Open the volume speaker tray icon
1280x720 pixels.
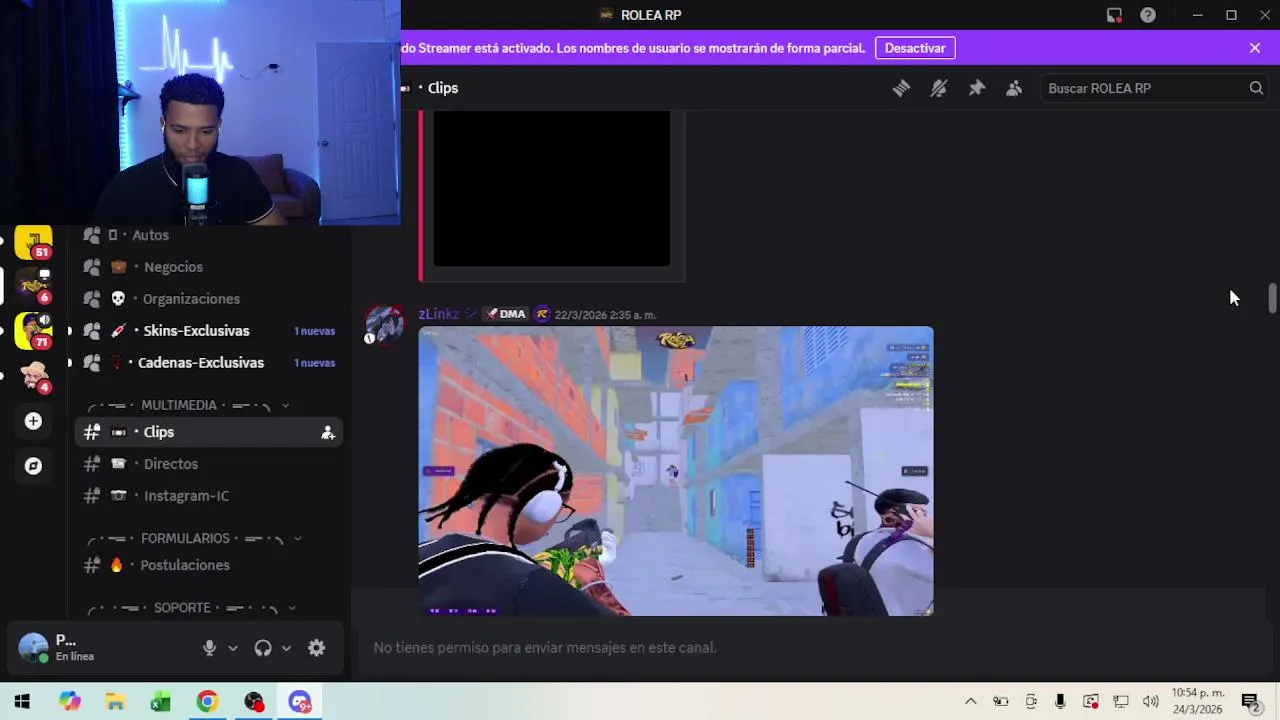[1150, 702]
